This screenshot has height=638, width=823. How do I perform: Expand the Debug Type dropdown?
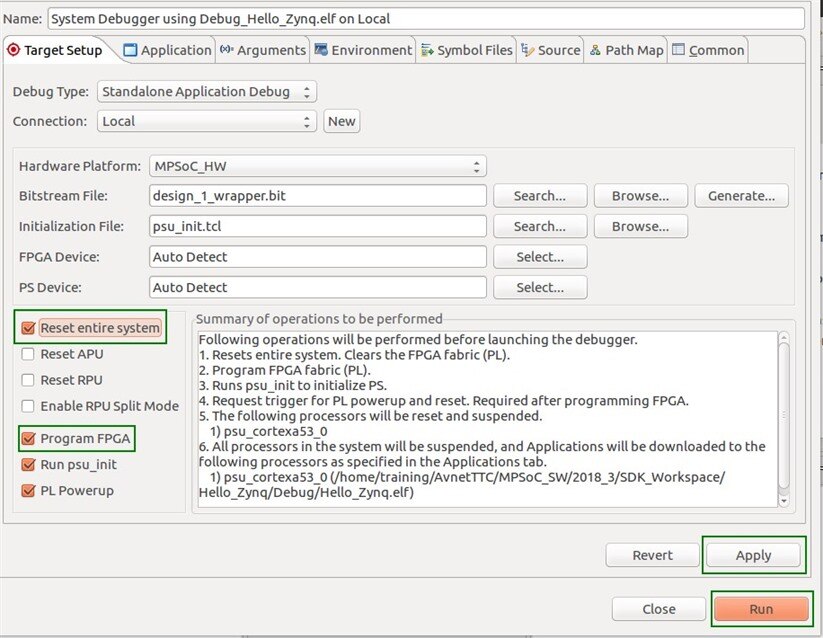pos(207,92)
